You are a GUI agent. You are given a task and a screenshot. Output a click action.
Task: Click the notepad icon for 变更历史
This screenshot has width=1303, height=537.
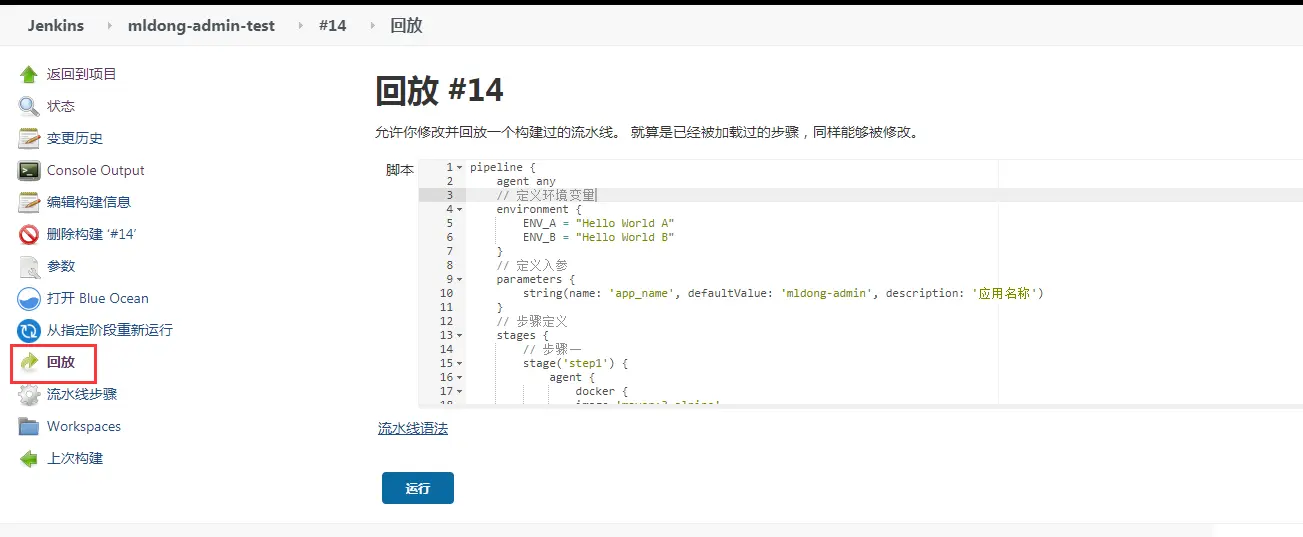[29, 138]
